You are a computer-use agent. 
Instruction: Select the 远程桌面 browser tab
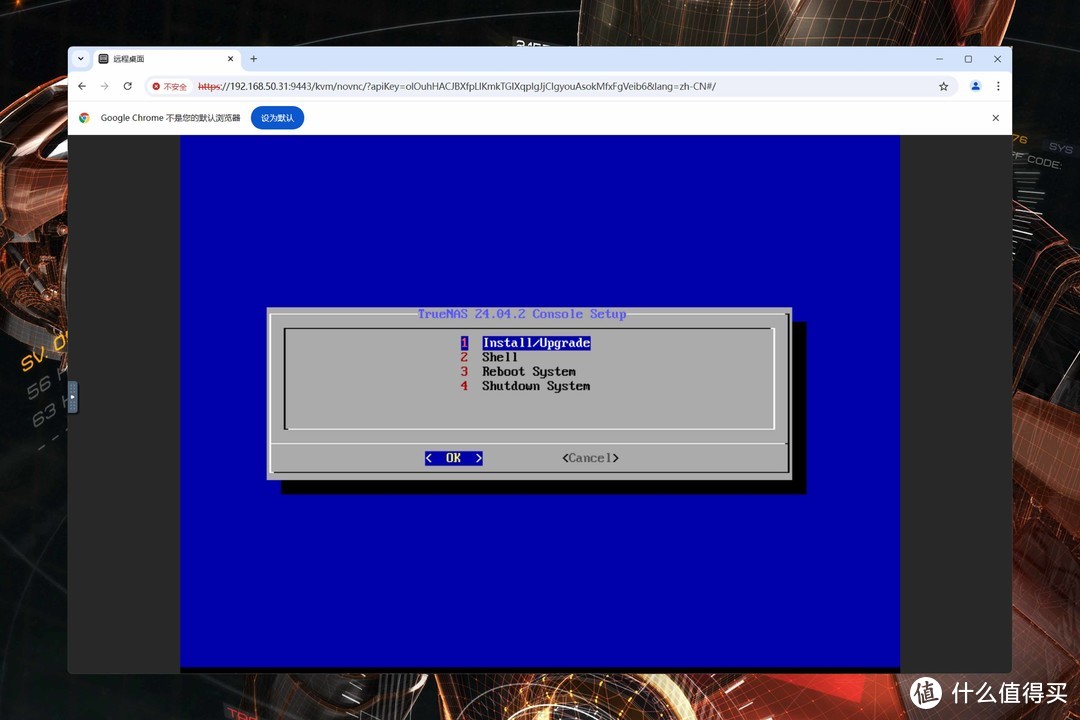click(167, 59)
